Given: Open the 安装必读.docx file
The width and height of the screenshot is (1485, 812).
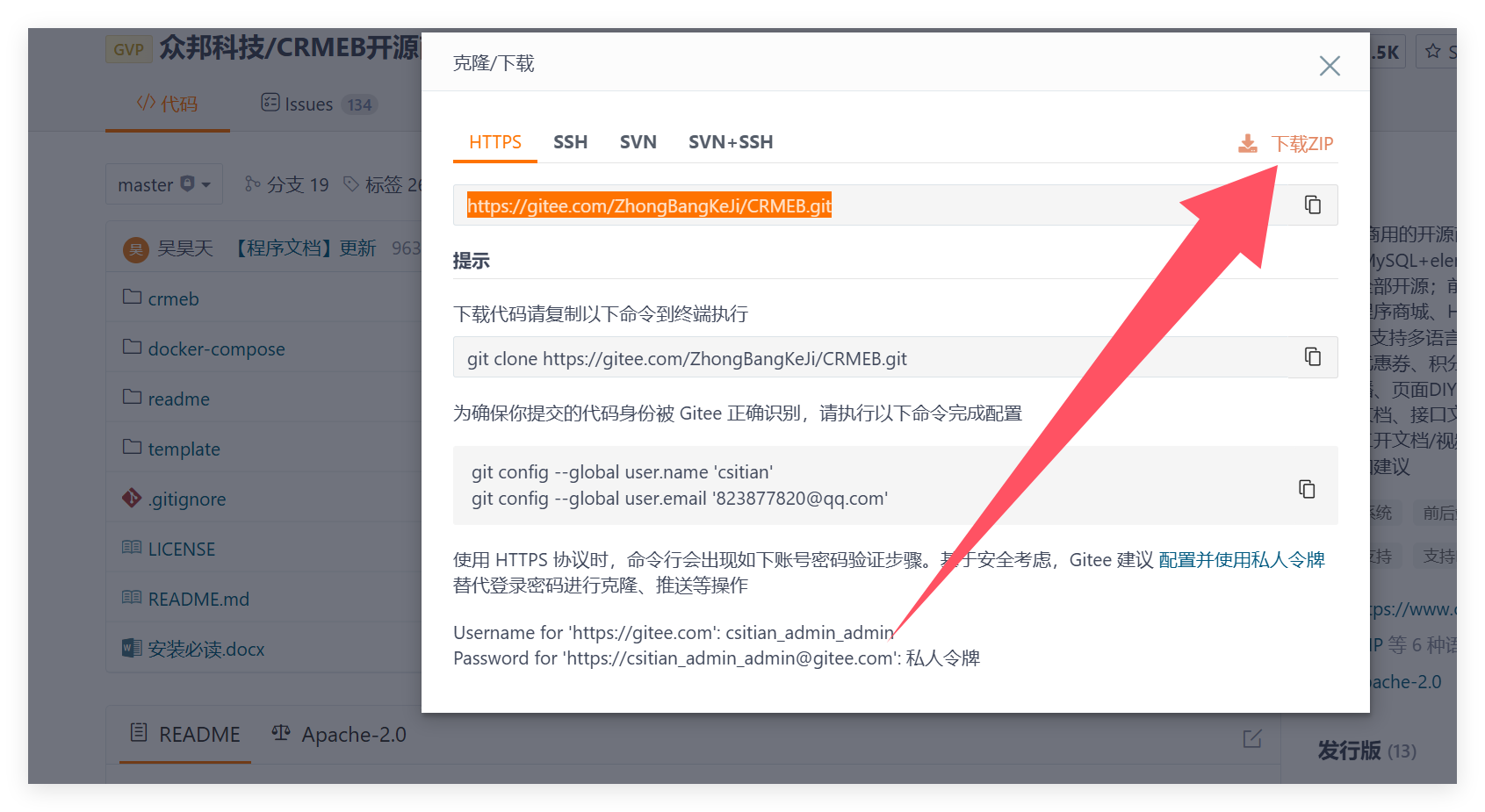Looking at the screenshot, I should [x=205, y=650].
